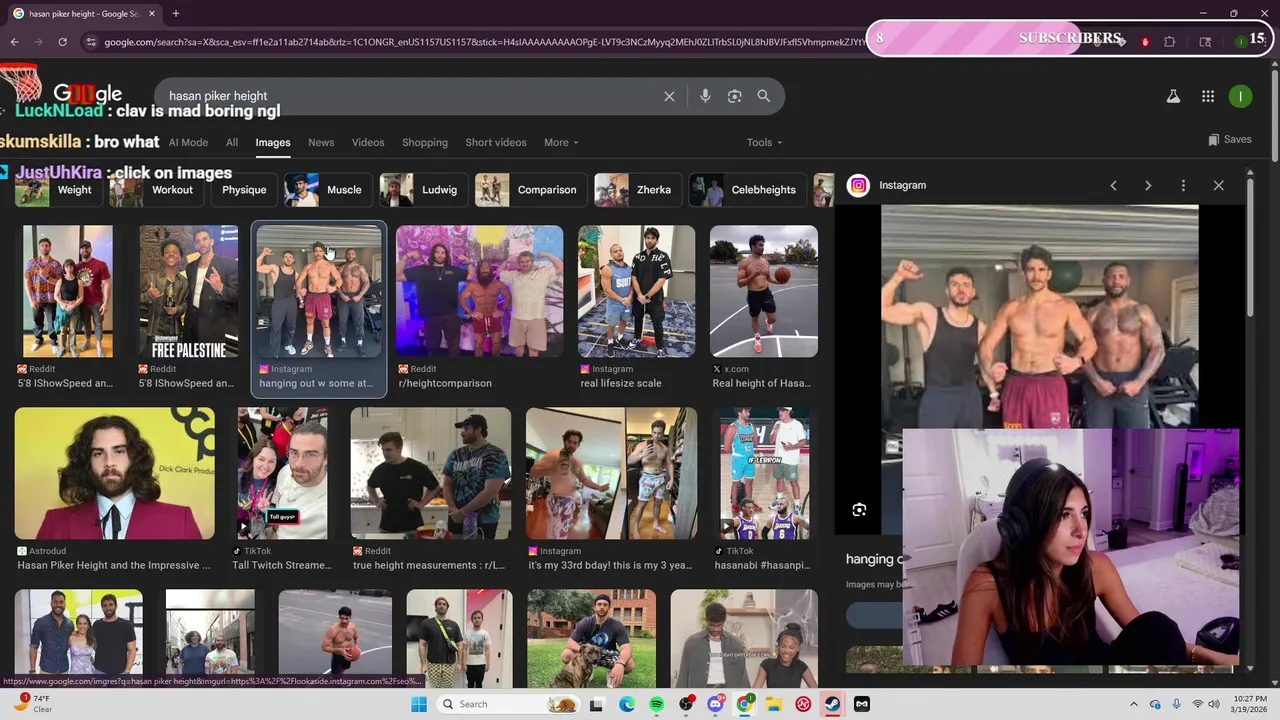The height and width of the screenshot is (720, 1280).
Task: Open Google Lens image search
Action: 735,96
